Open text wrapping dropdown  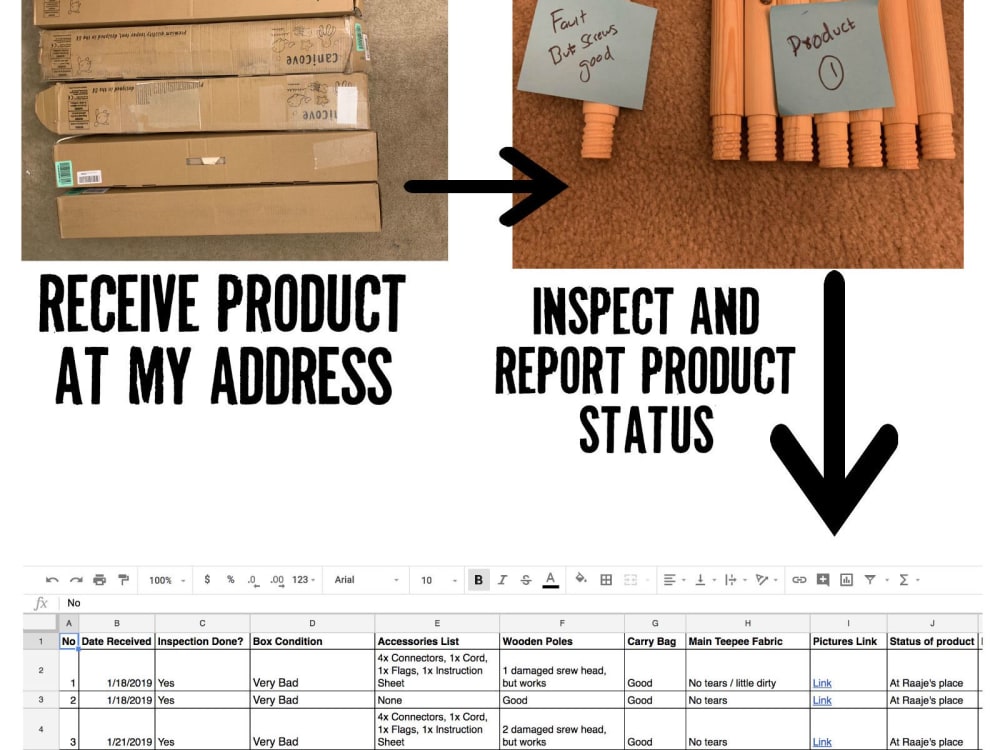(x=735, y=580)
